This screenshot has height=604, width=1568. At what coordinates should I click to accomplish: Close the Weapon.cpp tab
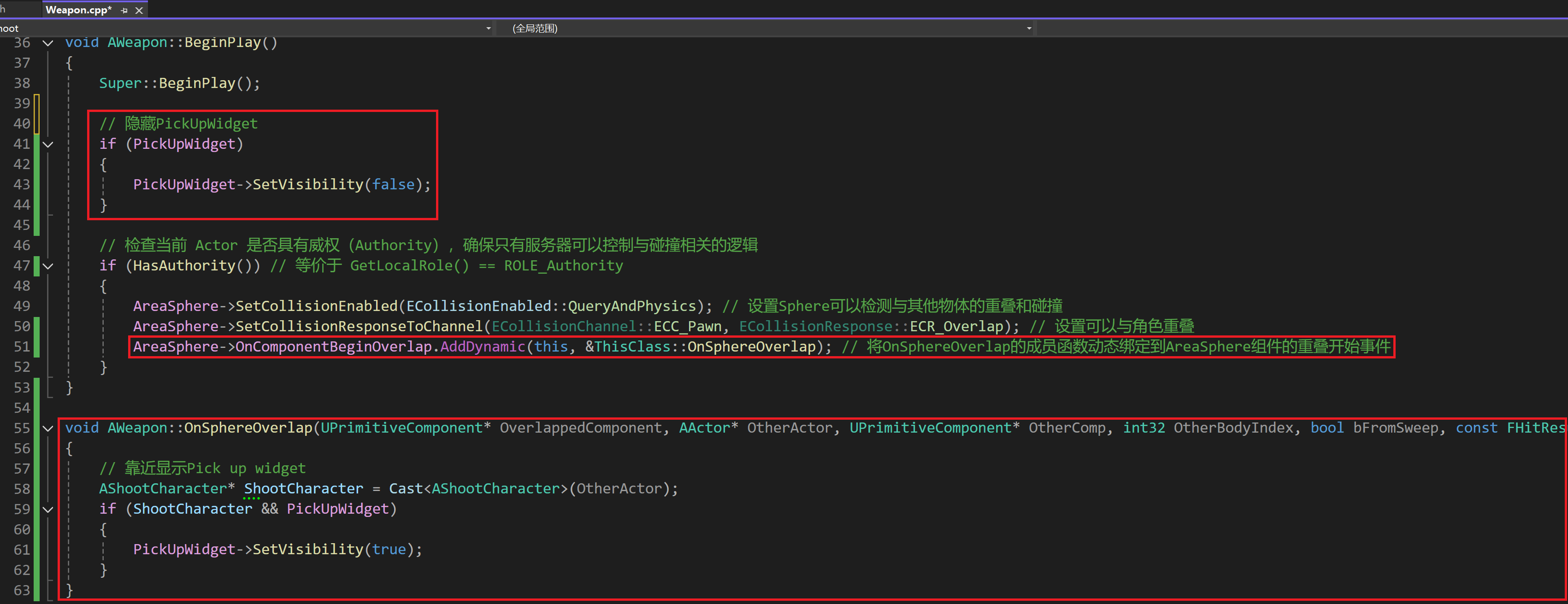[x=139, y=10]
